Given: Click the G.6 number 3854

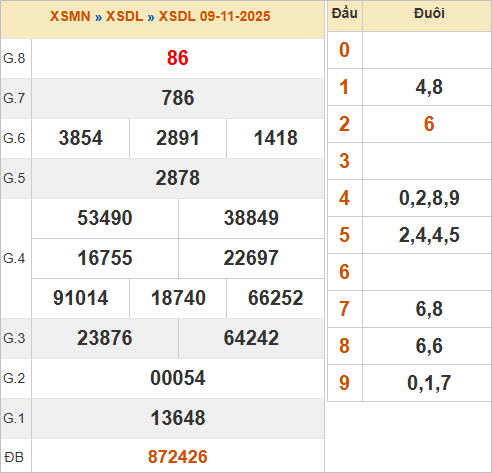Looking at the screenshot, I should pyautogui.click(x=81, y=138).
